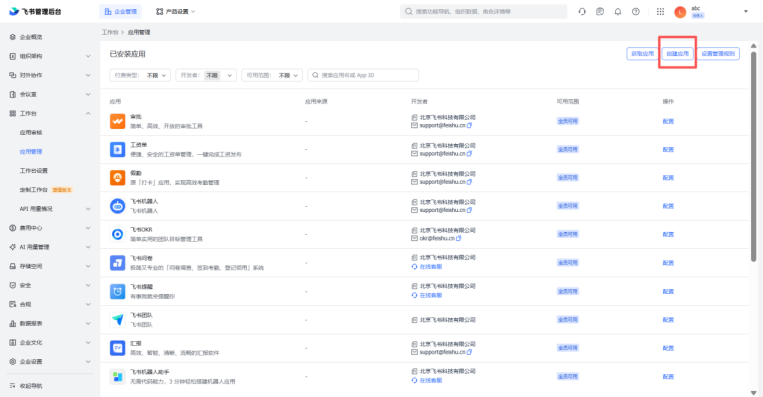
Task: Click 在线客服 link in 飞书问卷 row
Action: click(431, 267)
